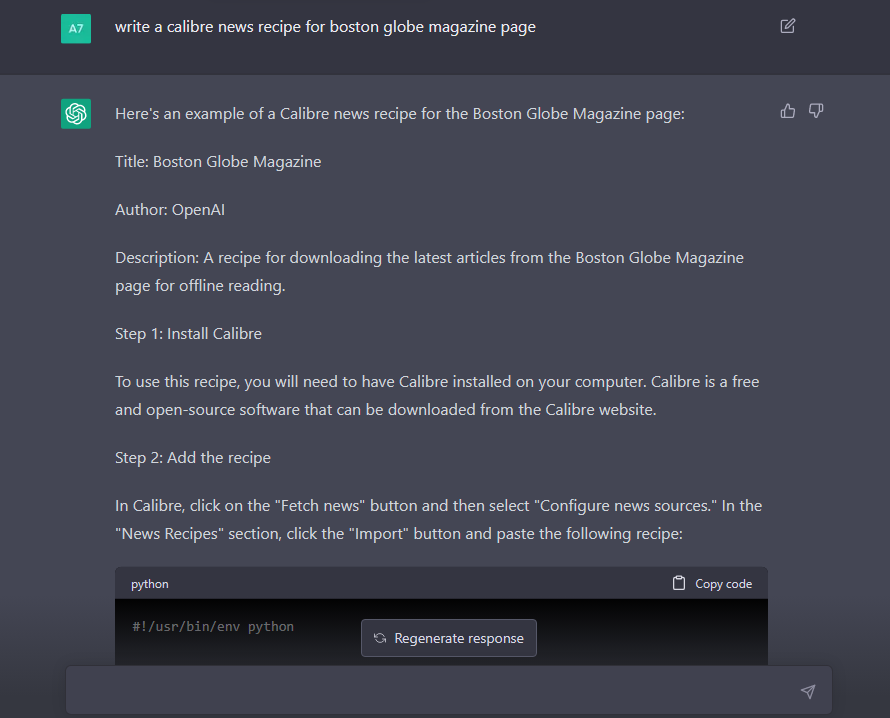Click the intro line "Here's an example of a Calibre news recipe"
Screen dimensions: 890x718
(x=400, y=114)
